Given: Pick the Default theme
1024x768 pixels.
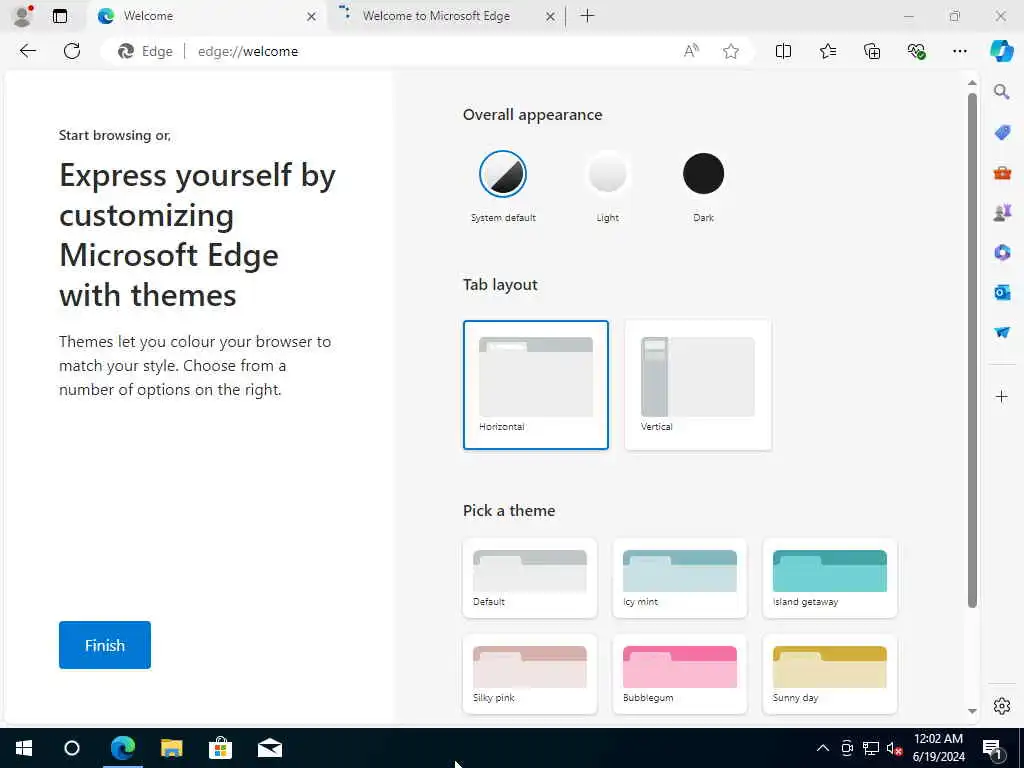Looking at the screenshot, I should point(530,578).
